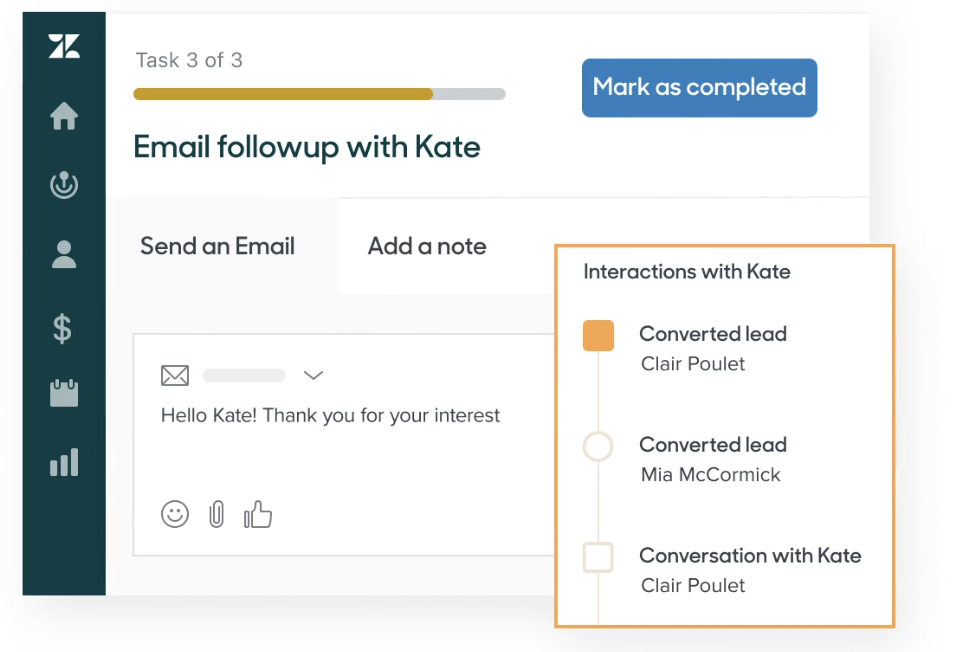
Task: Expand the email sender dropdown chevron
Action: [x=313, y=375]
